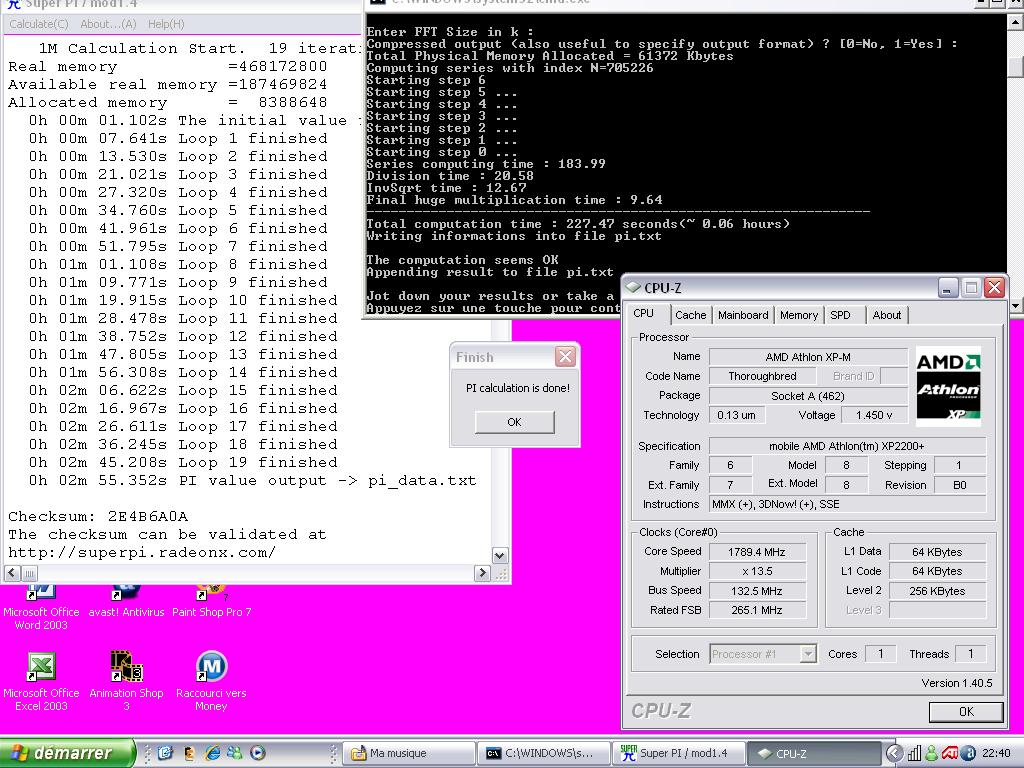Click the first quick launch icon beside démarrer
The width and height of the screenshot is (1024, 768).
tap(165, 753)
